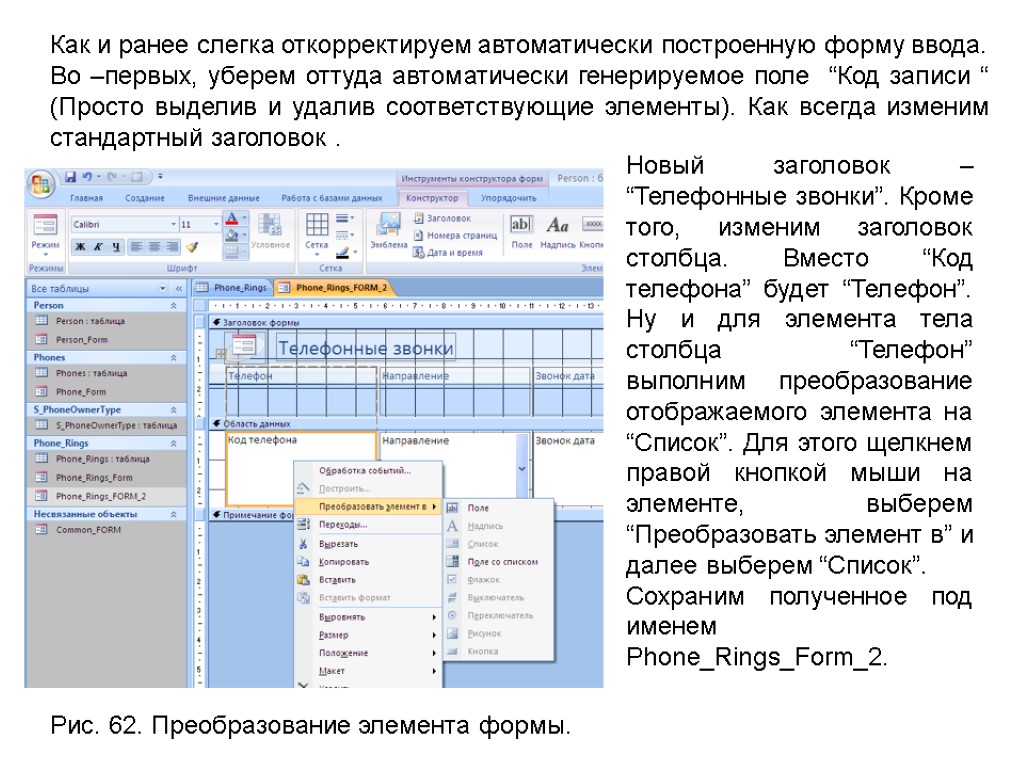The height and width of the screenshot is (768, 1024).
Task: Click the Save icon in quick access toolbar
Action: click(x=71, y=177)
